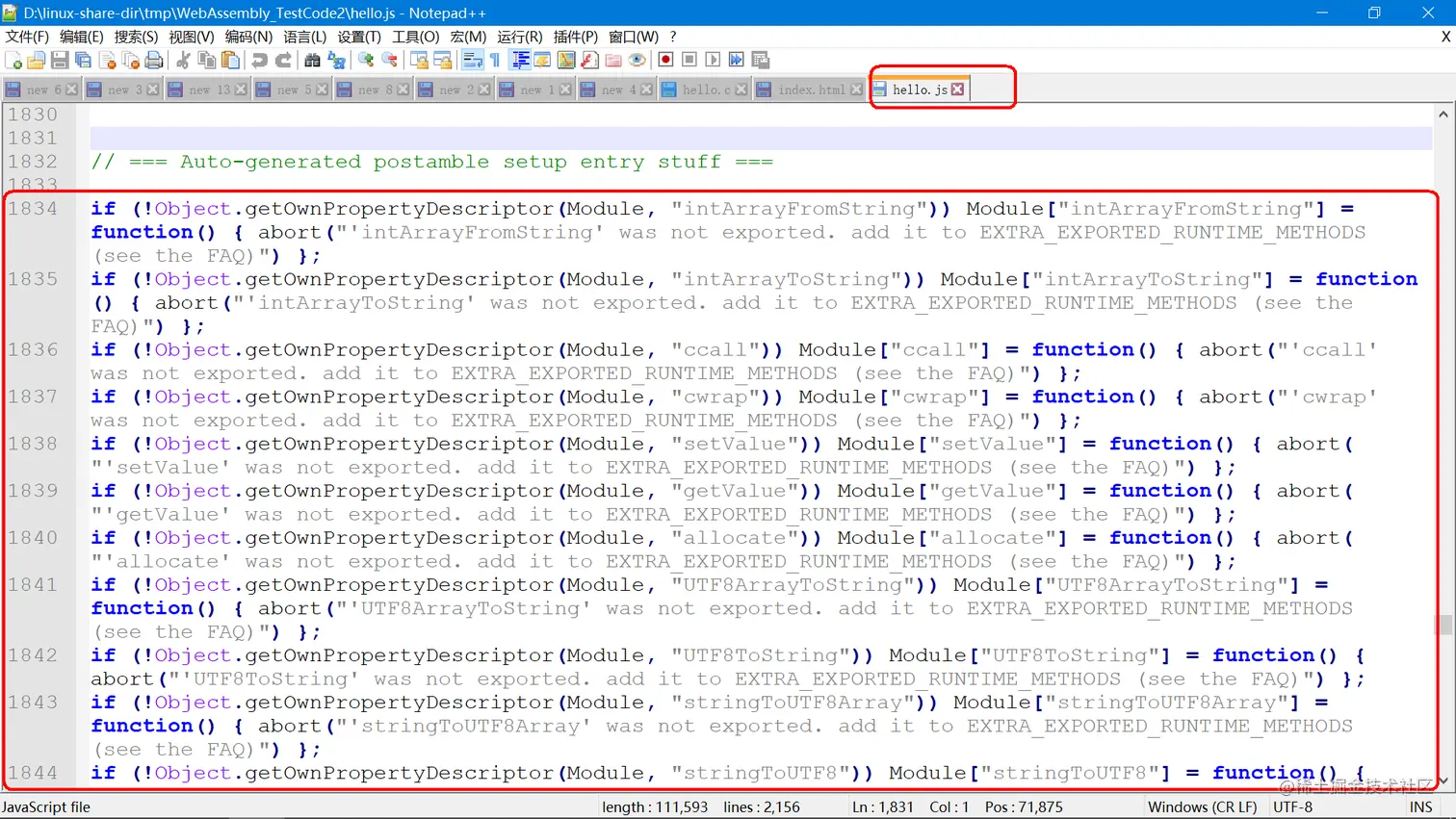Open the 编辑(E) menu
Screen dimensions: 1456x819
81,37
